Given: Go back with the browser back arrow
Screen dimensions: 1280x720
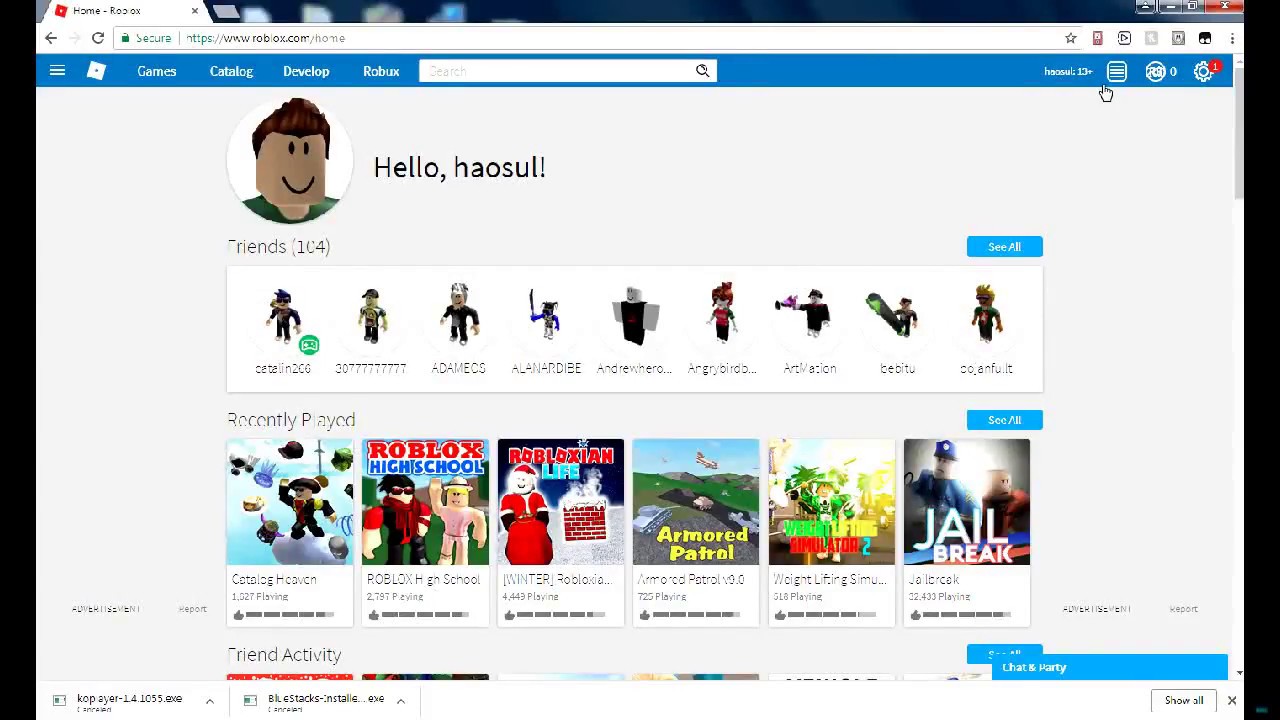Looking at the screenshot, I should coord(51,38).
